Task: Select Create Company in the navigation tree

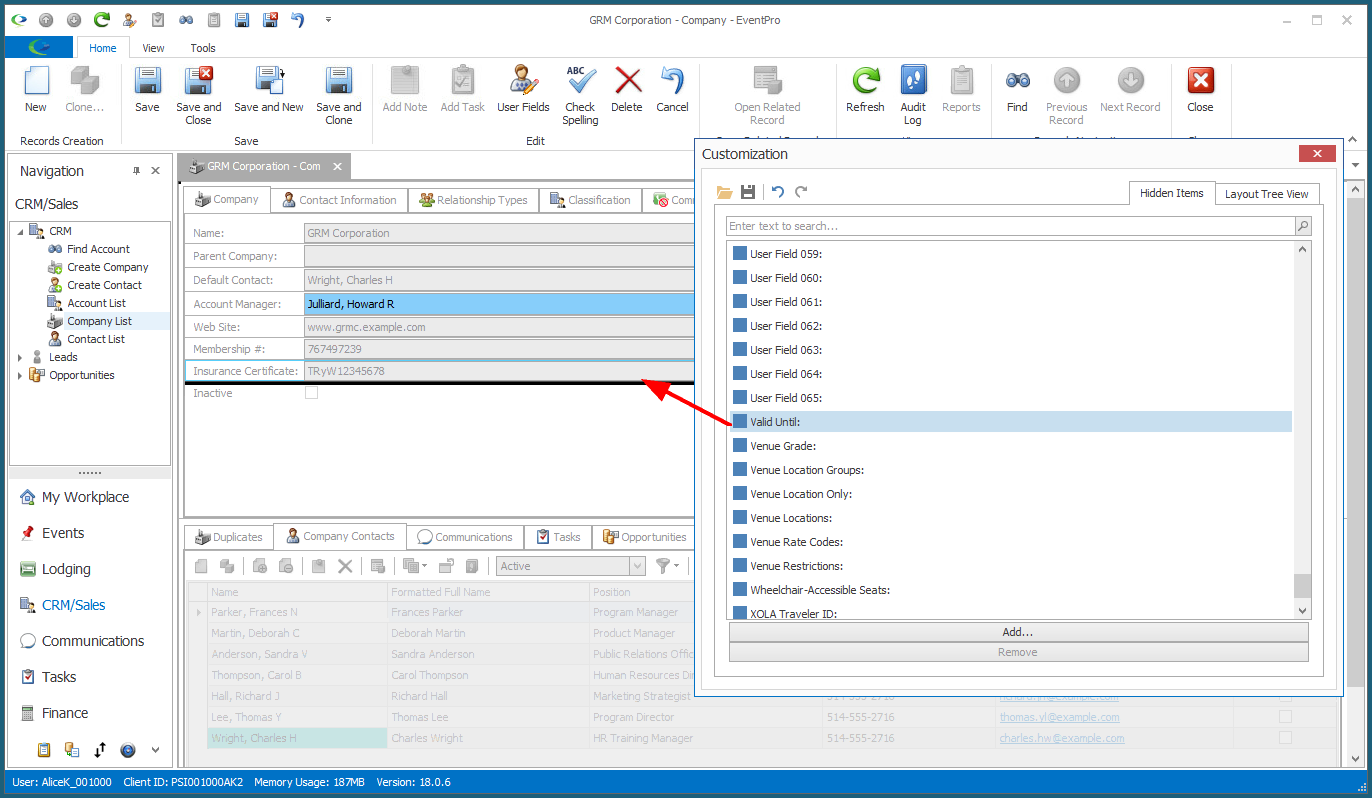Action: [108, 267]
